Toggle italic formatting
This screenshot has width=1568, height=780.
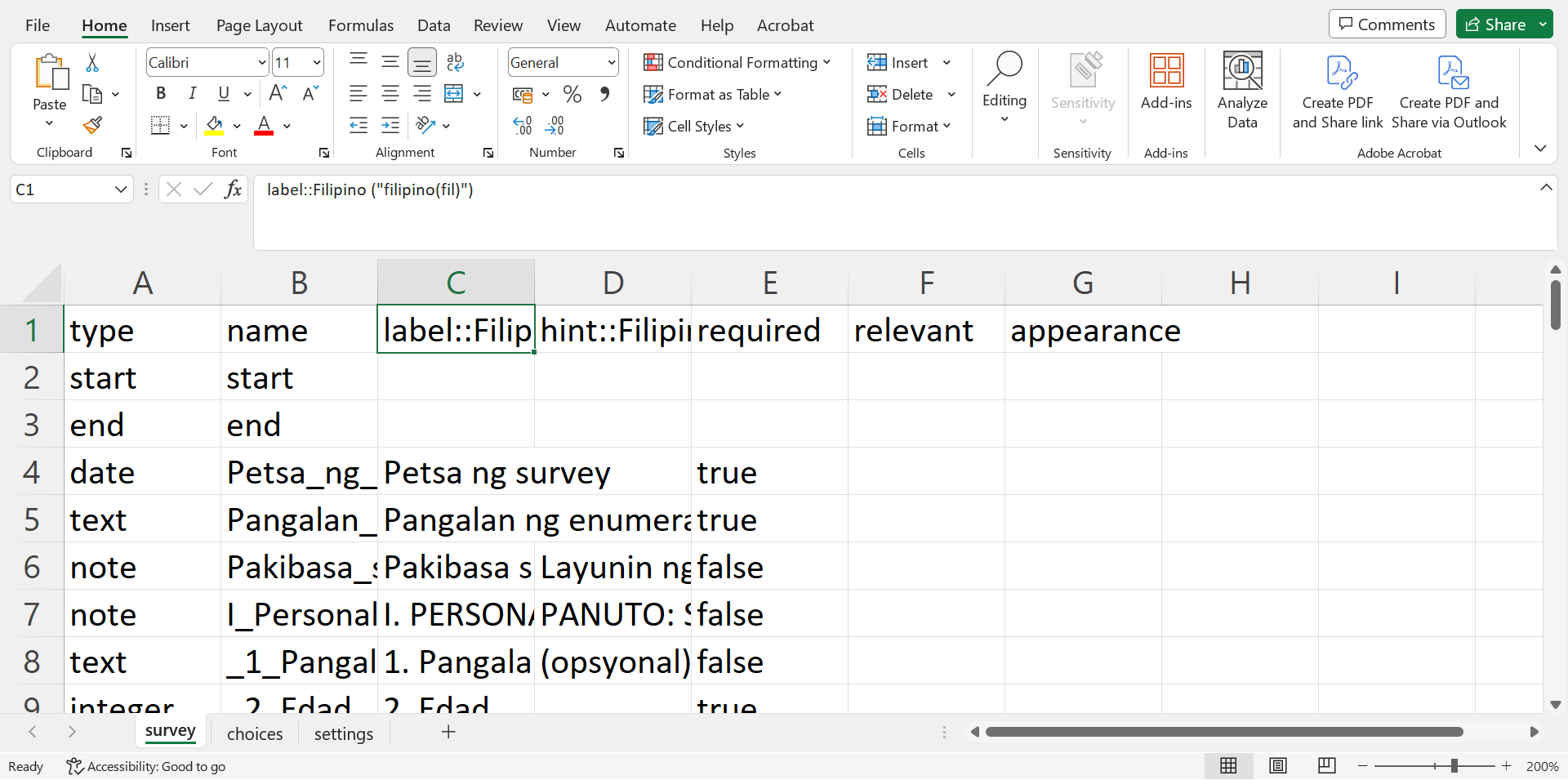tap(192, 93)
